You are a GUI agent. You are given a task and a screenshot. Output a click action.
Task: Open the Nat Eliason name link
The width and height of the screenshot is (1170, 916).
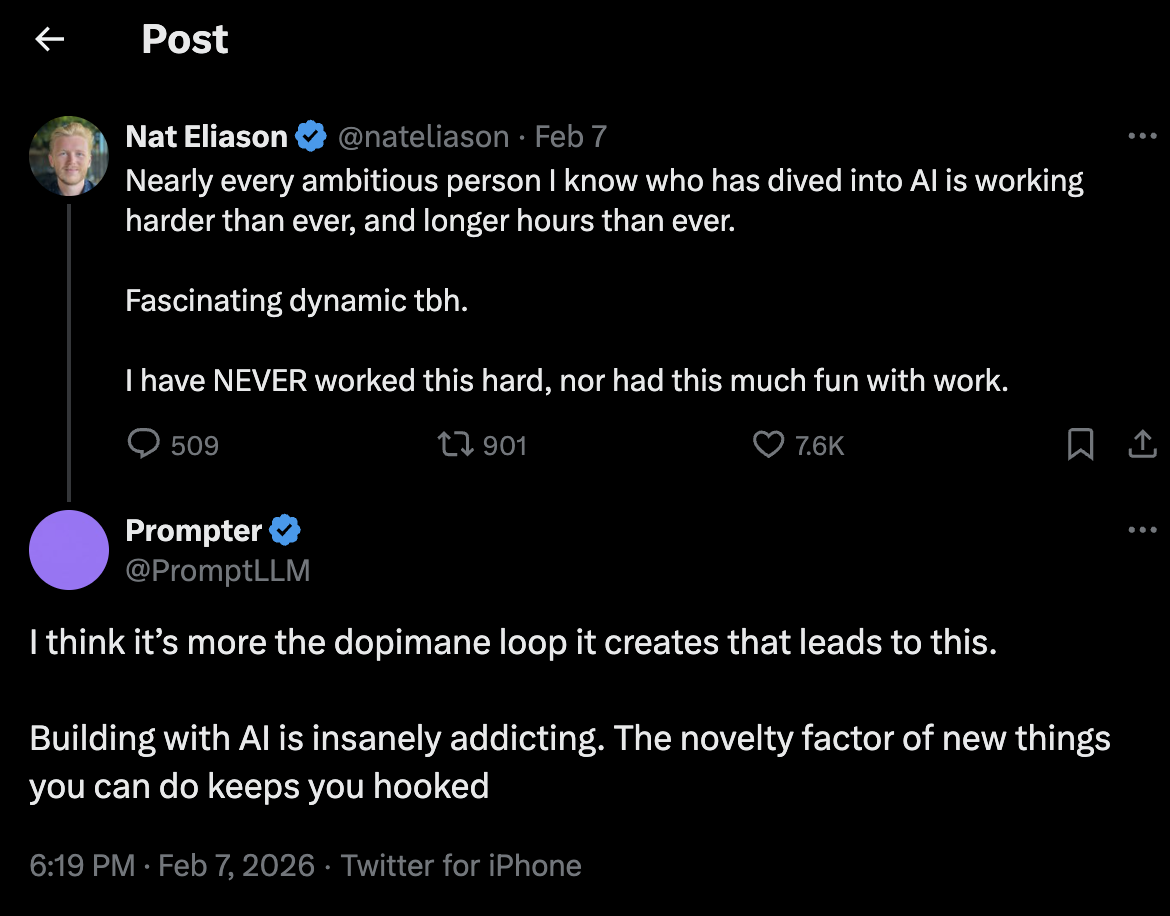point(206,136)
